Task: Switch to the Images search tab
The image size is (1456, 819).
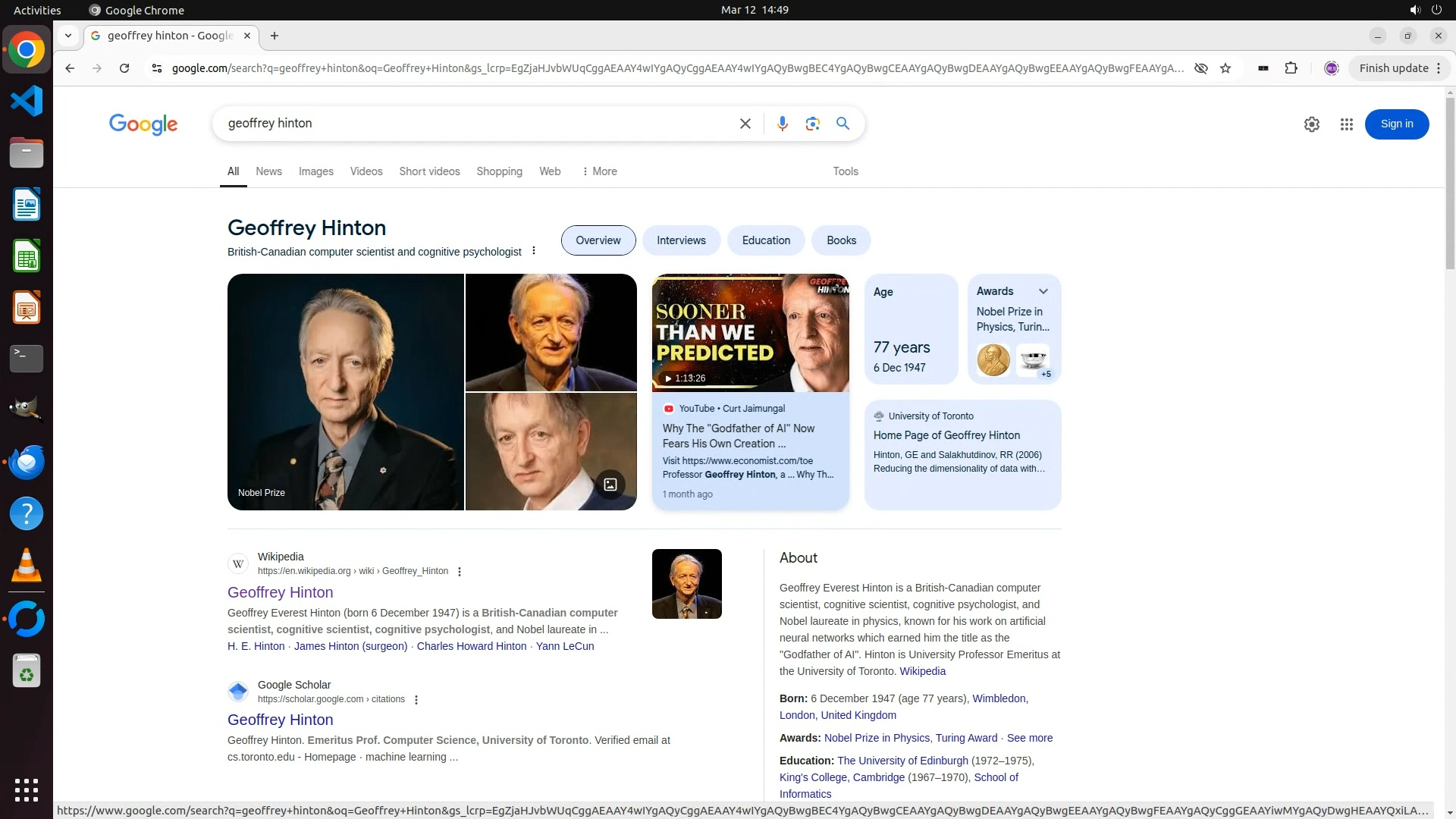Action: [315, 171]
